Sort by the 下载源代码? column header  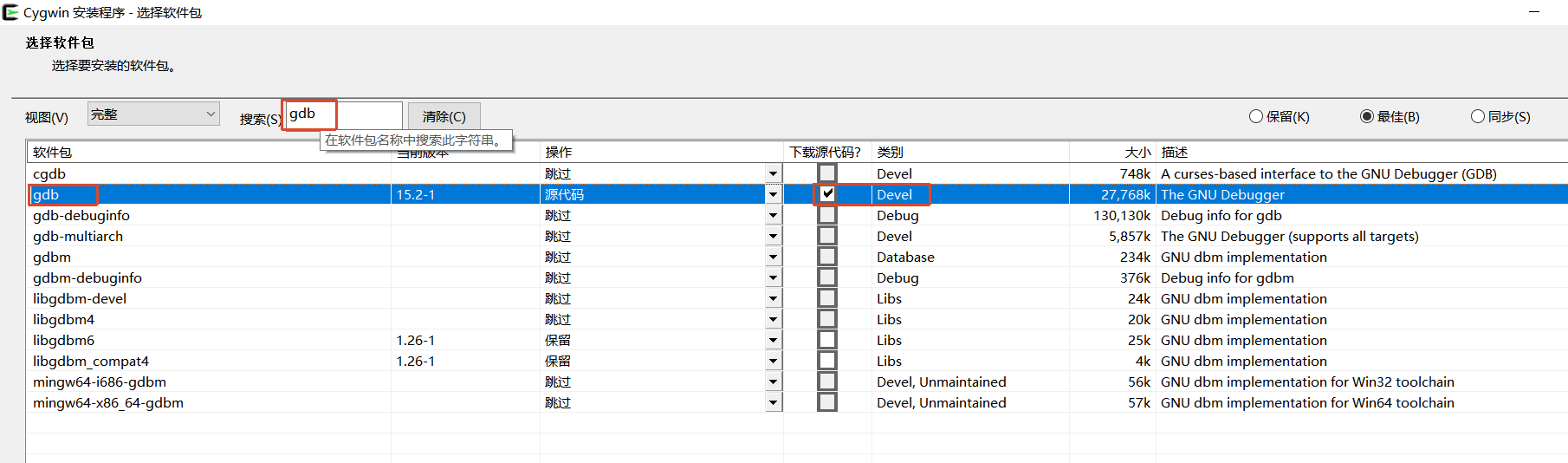[x=827, y=152]
